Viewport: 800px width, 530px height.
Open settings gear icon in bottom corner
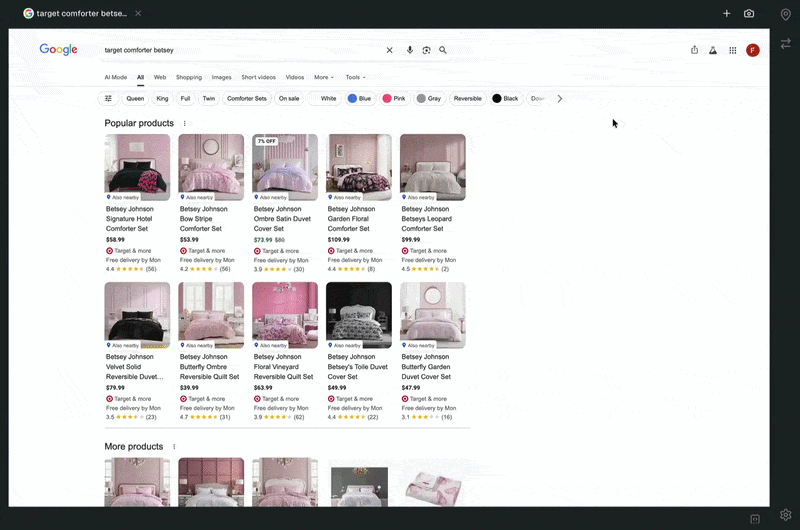pos(786,515)
